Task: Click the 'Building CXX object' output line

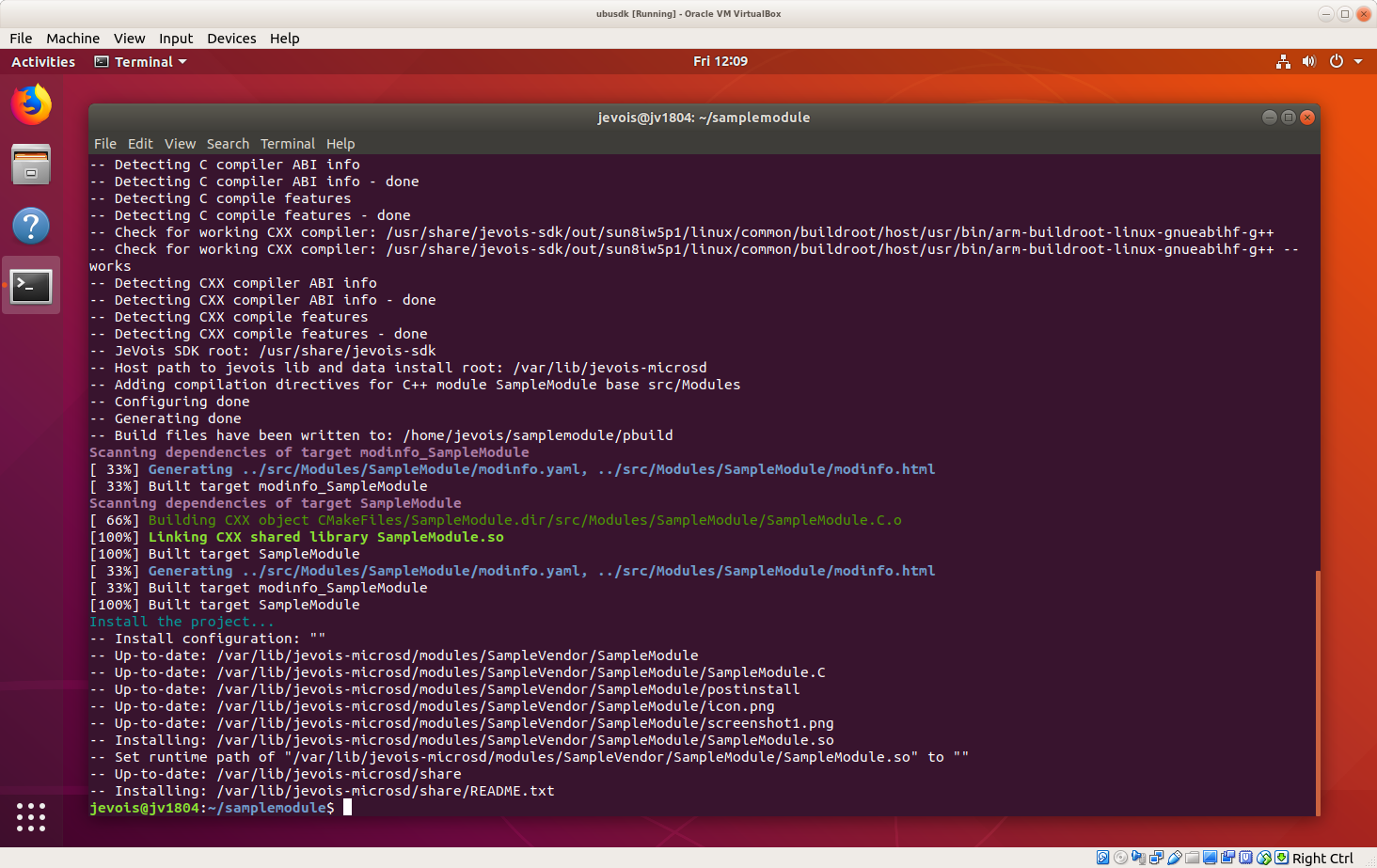Action: point(496,520)
